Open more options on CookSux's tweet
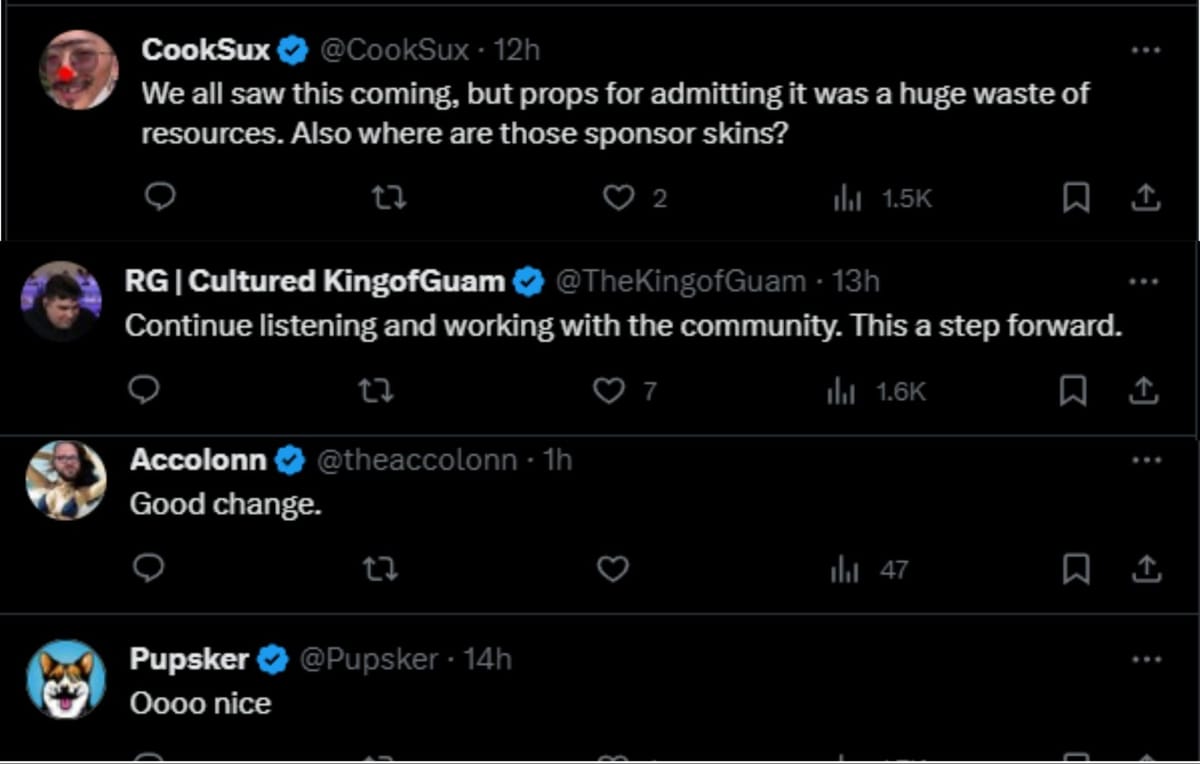The image size is (1200, 764). tap(1145, 49)
